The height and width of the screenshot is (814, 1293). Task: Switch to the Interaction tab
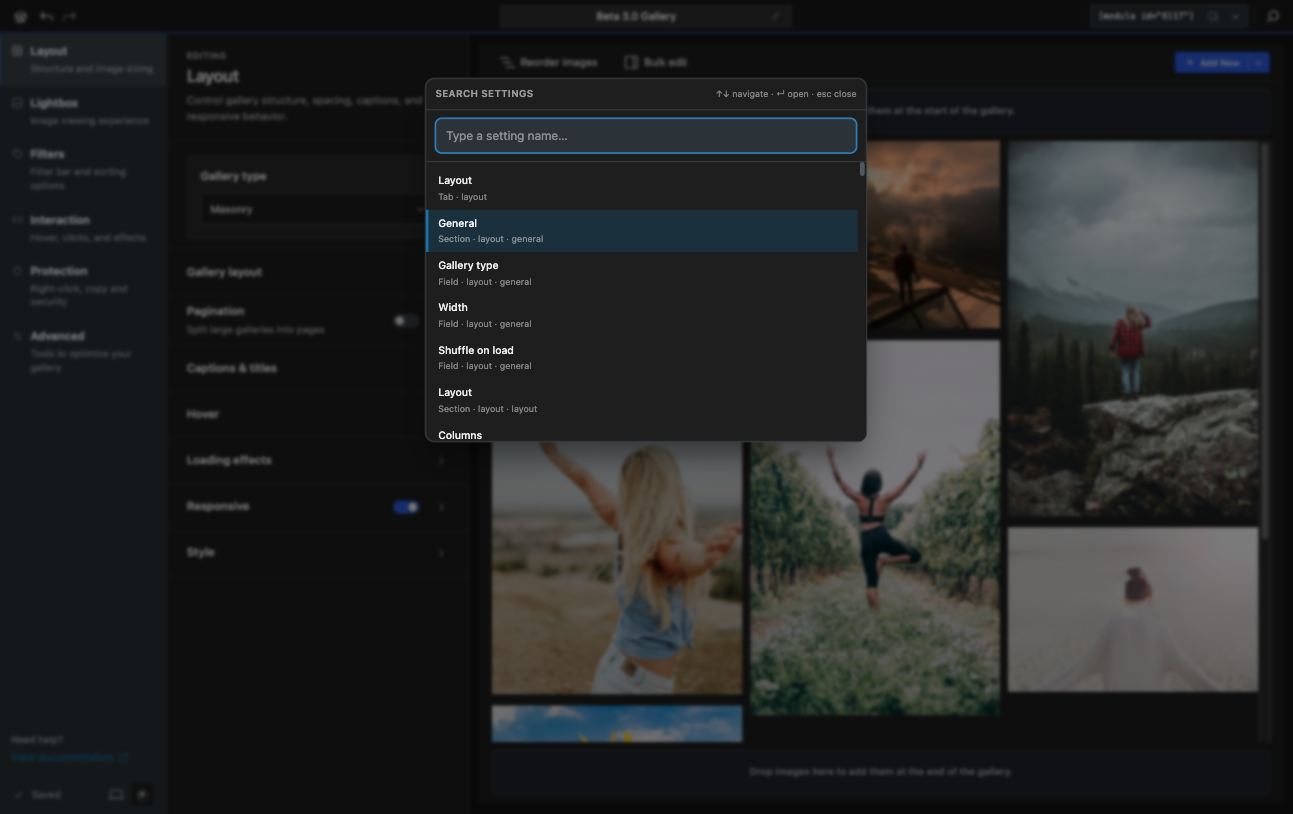[83, 228]
